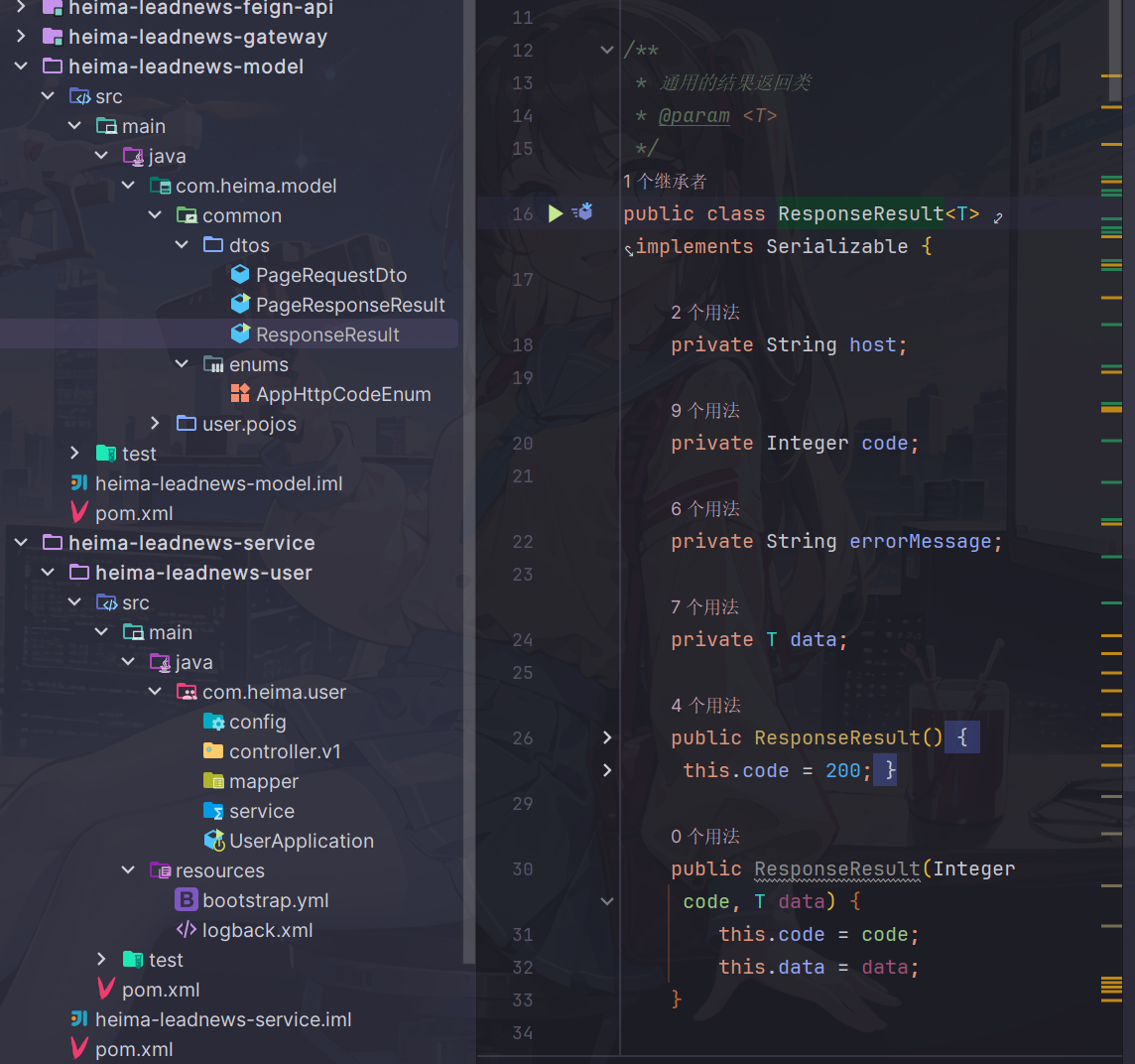Click the PageRequestDto class icon
Viewport: 1135px width, 1064px height.
point(240,275)
